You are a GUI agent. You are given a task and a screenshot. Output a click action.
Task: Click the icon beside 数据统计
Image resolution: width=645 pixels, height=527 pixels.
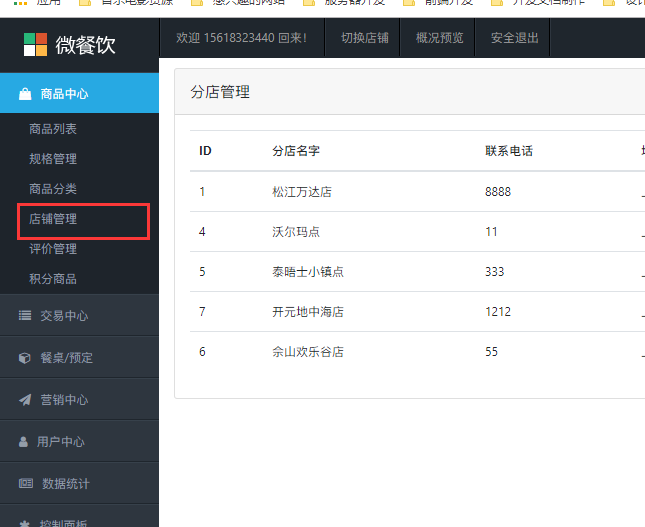(26, 484)
